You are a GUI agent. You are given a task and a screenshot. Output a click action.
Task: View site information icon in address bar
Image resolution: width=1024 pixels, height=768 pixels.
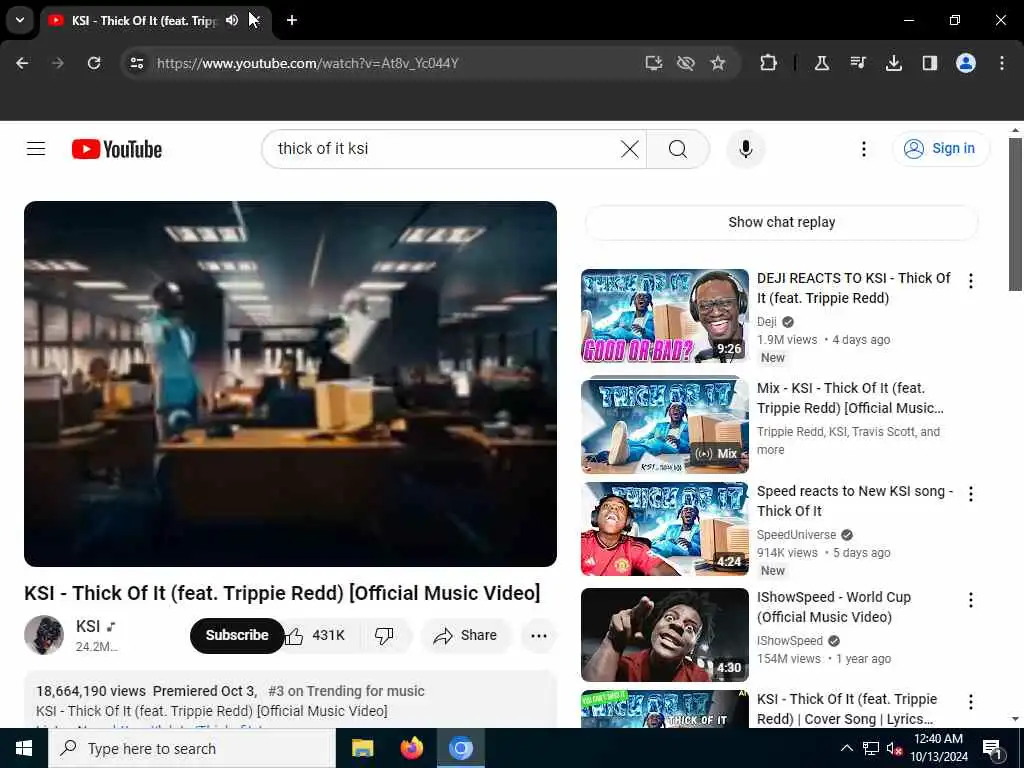(136, 63)
